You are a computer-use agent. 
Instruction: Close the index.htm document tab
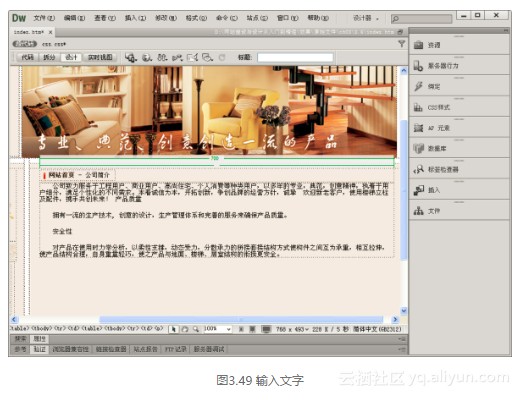(x=50, y=32)
